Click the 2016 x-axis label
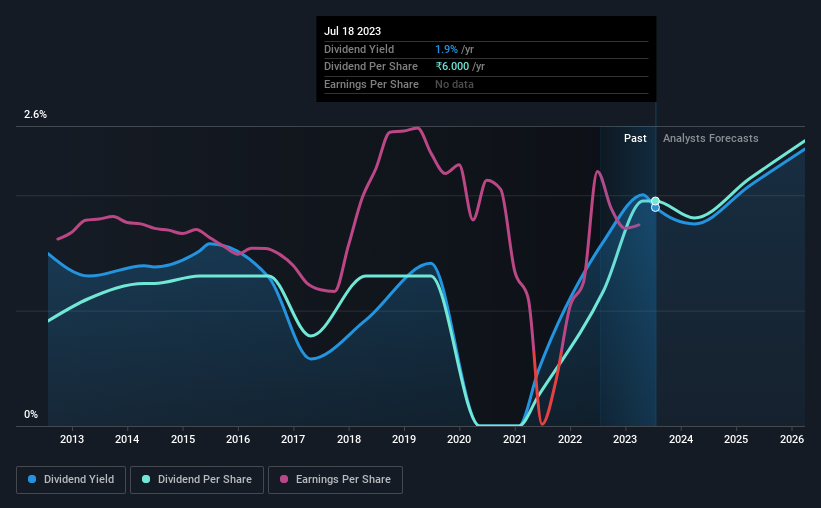The height and width of the screenshot is (508, 821). 238,439
